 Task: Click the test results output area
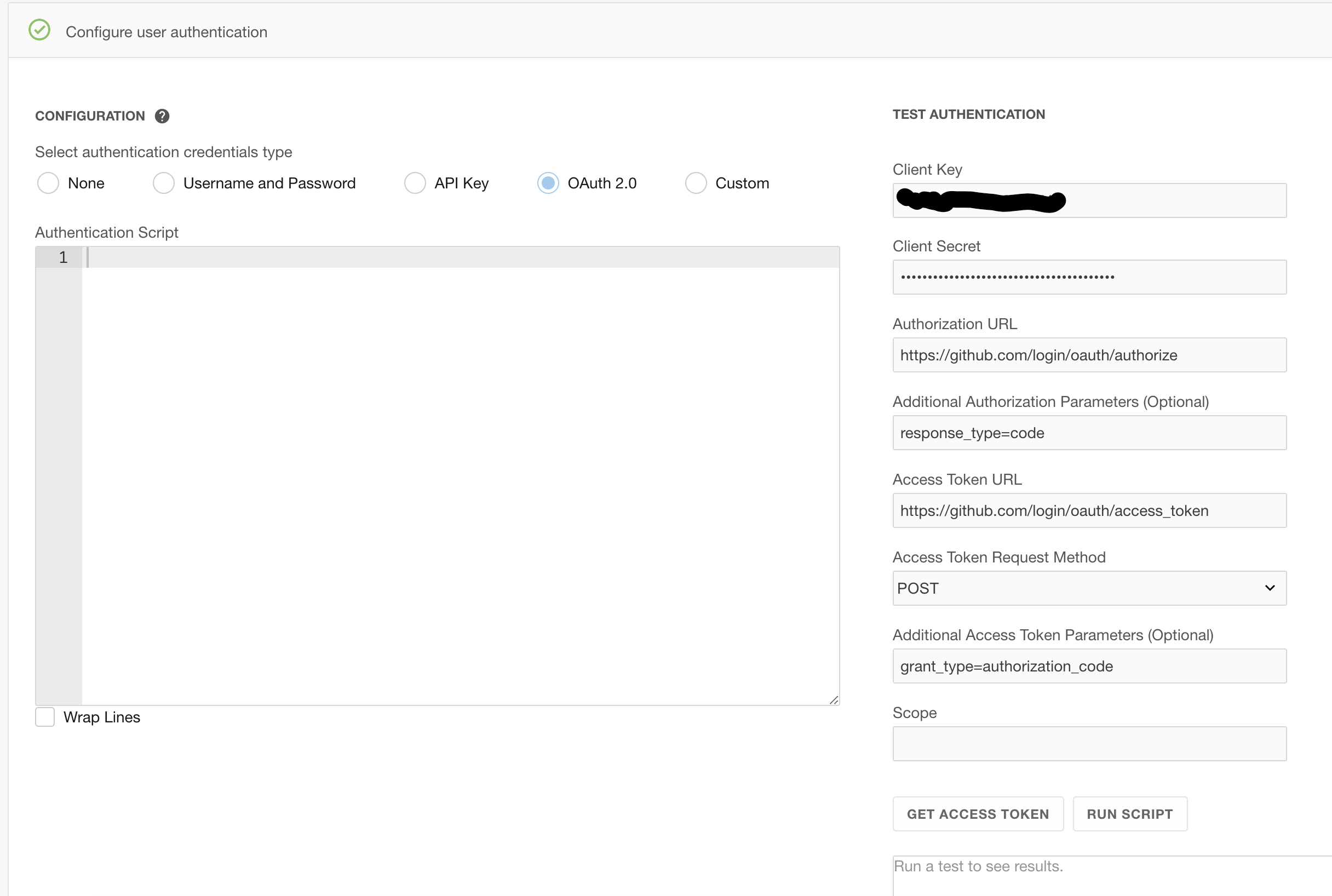(x=1089, y=874)
